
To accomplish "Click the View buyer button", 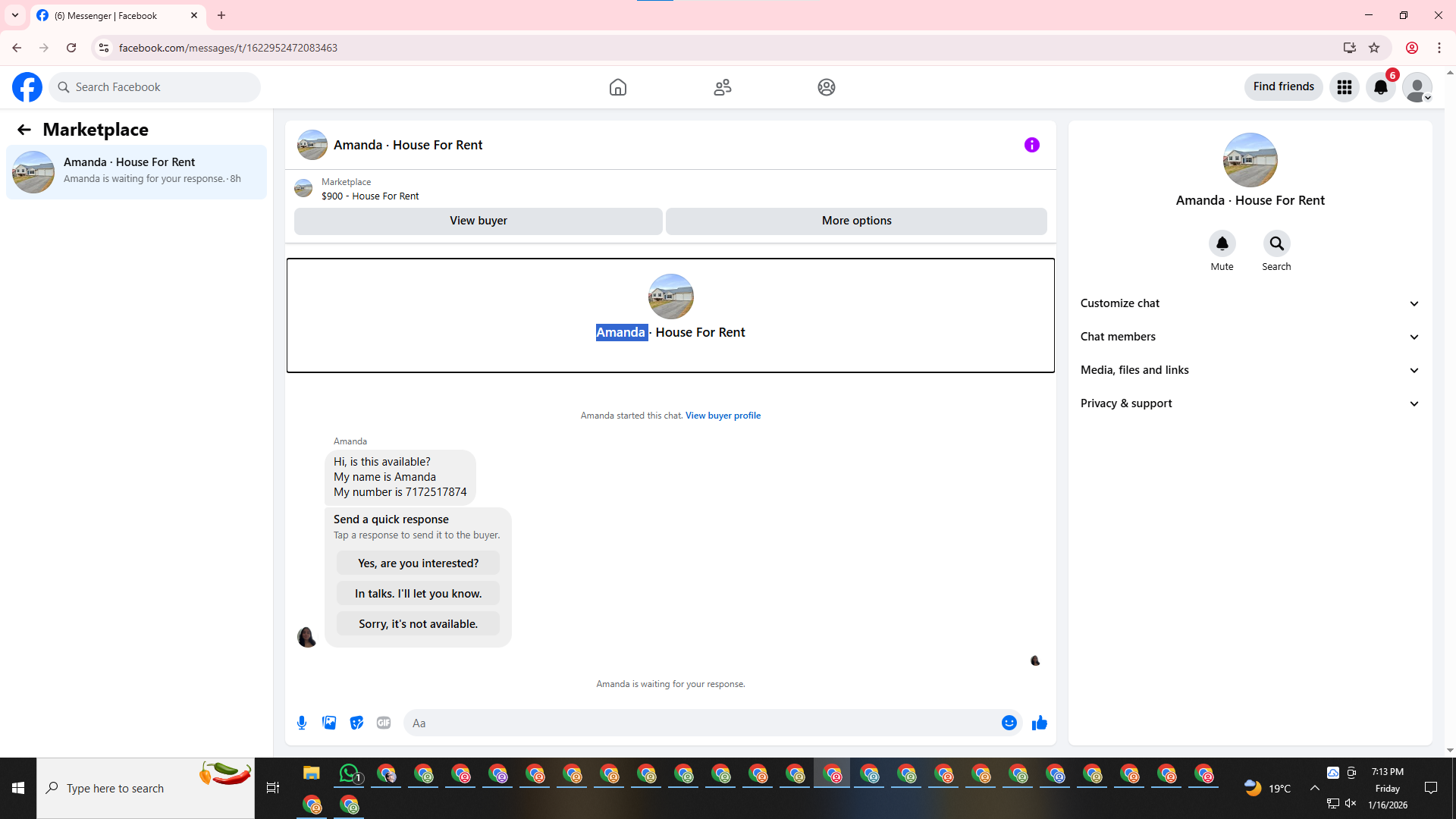I will click(478, 221).
